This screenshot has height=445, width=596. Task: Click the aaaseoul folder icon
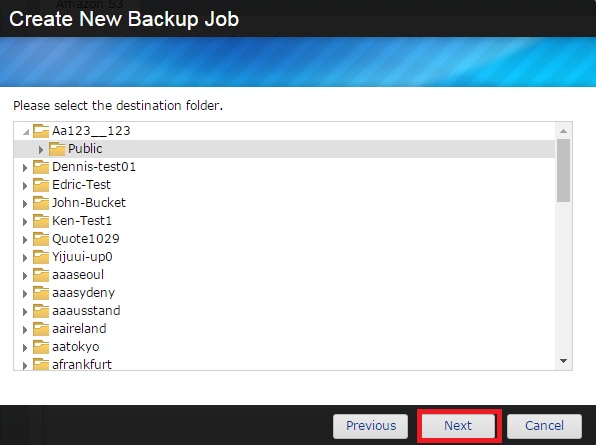(41, 275)
